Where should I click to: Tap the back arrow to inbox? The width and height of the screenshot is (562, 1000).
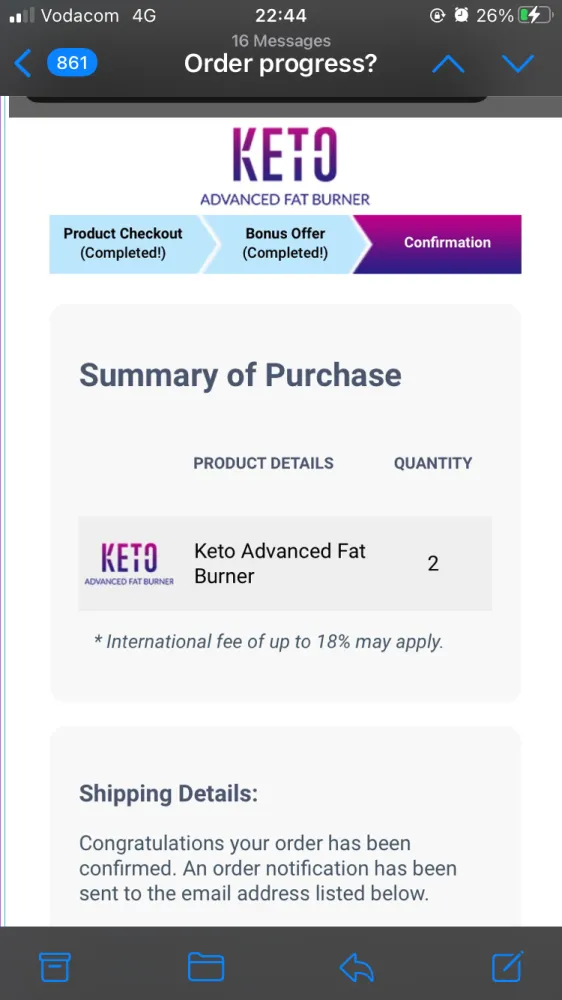point(22,64)
